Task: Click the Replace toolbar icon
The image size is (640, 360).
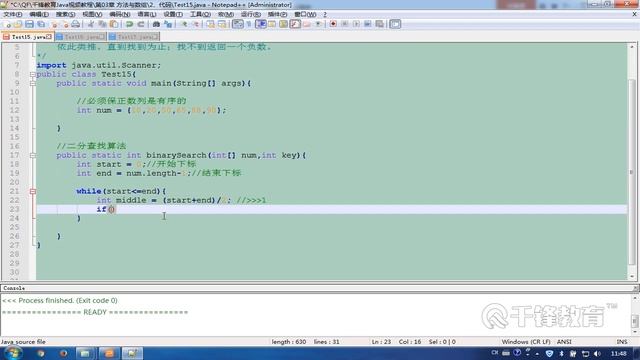Action: [168, 24]
